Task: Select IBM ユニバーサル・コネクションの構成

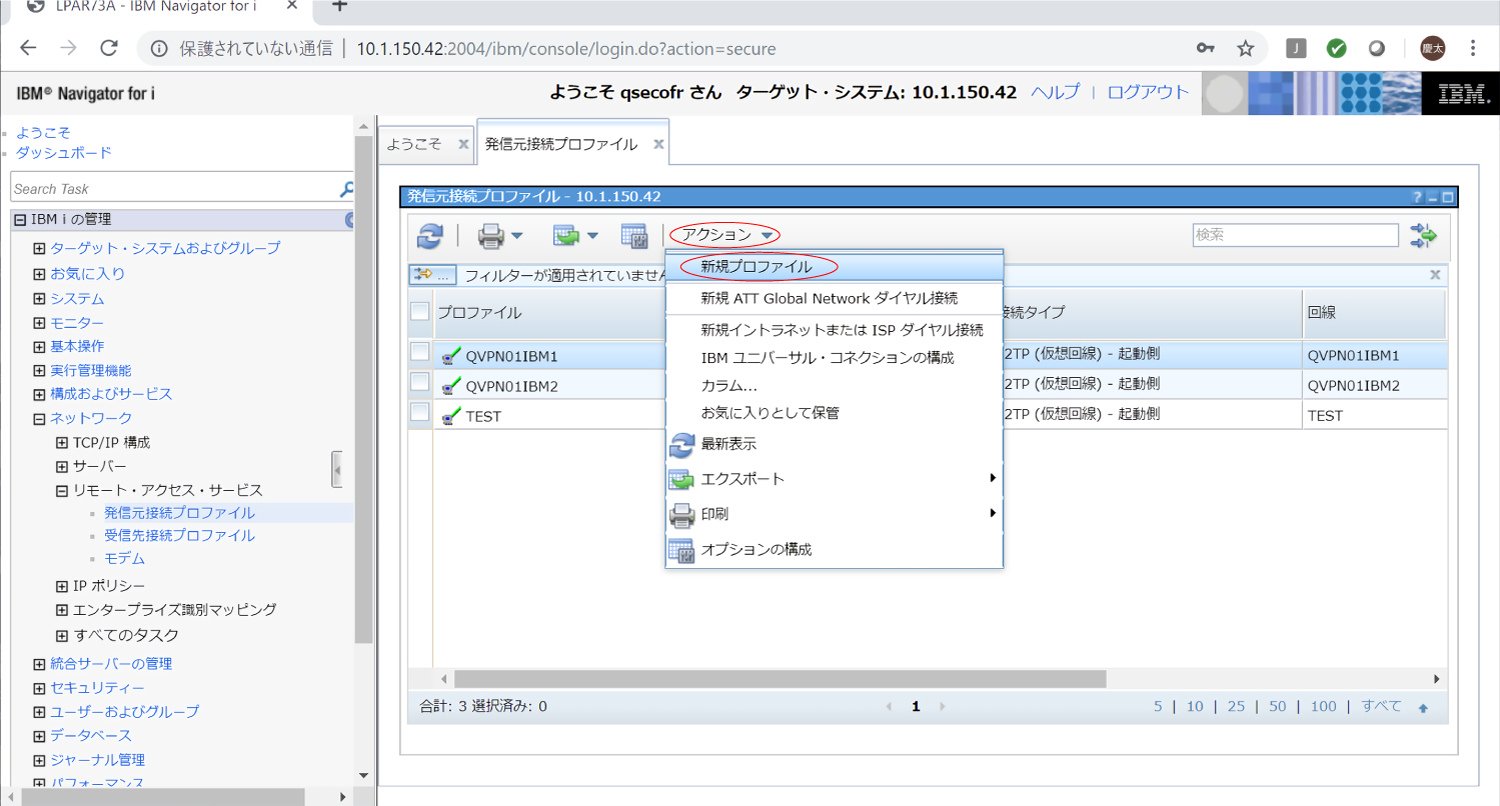Action: tap(834, 357)
